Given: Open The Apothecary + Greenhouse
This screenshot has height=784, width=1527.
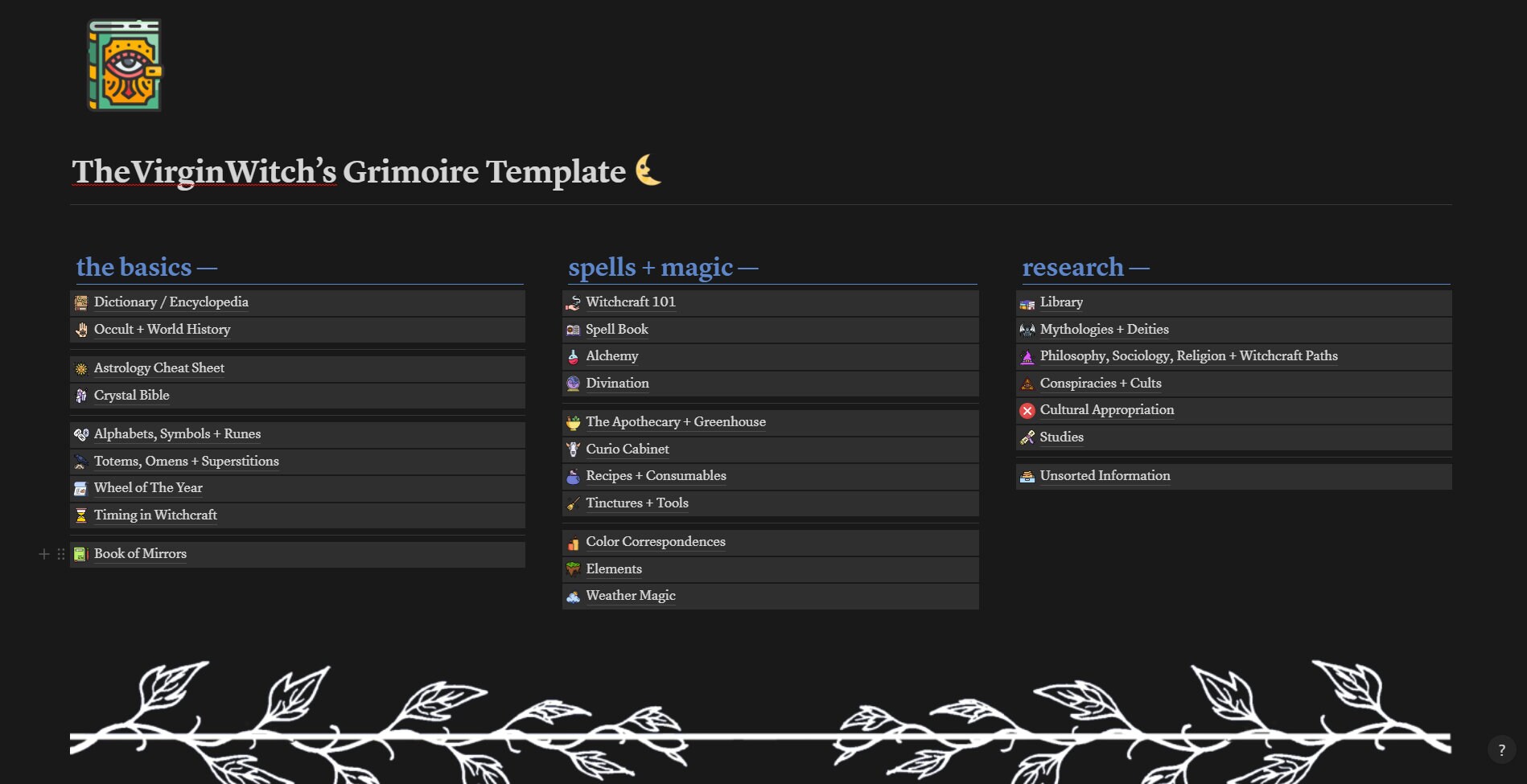Looking at the screenshot, I should [676, 421].
